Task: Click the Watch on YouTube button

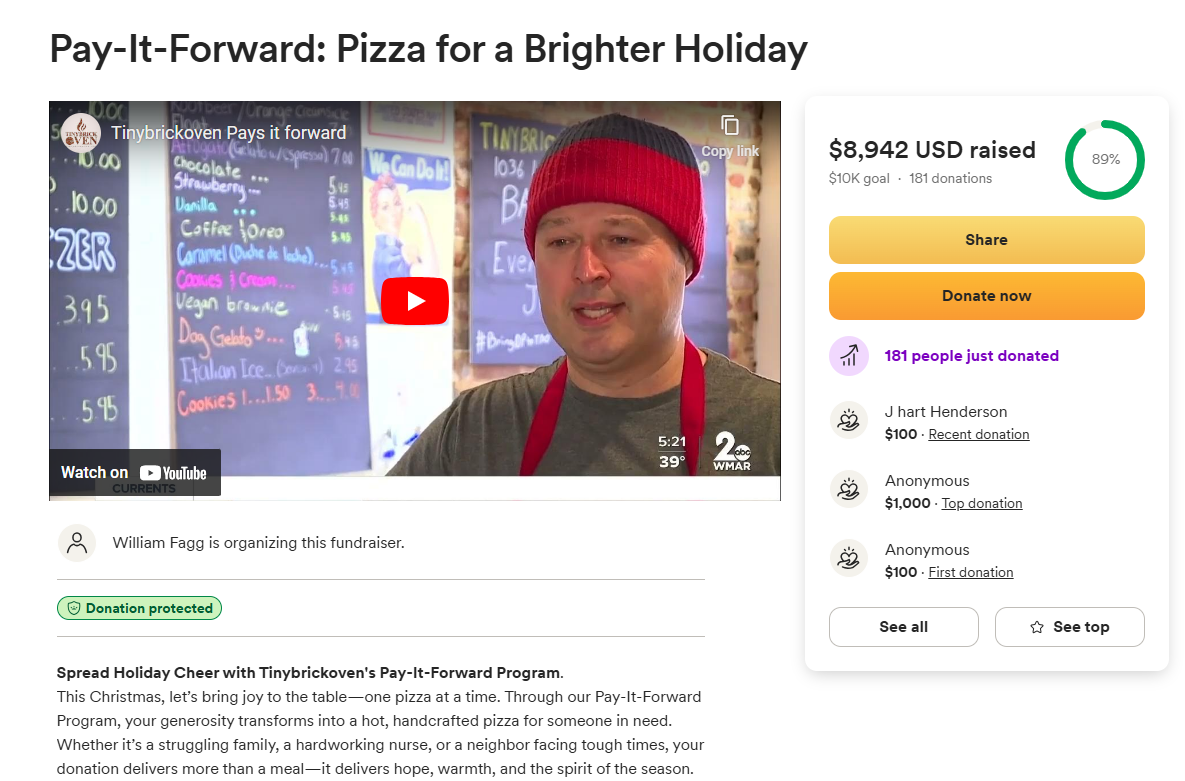Action: 135,473
